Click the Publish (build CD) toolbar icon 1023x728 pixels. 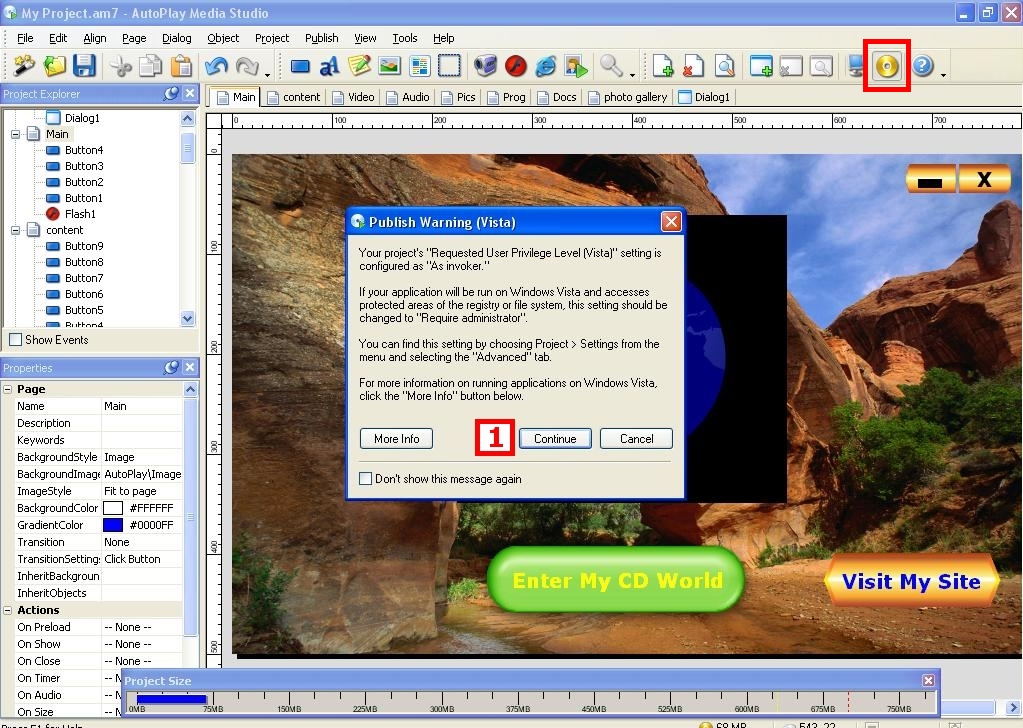pyautogui.click(x=886, y=67)
